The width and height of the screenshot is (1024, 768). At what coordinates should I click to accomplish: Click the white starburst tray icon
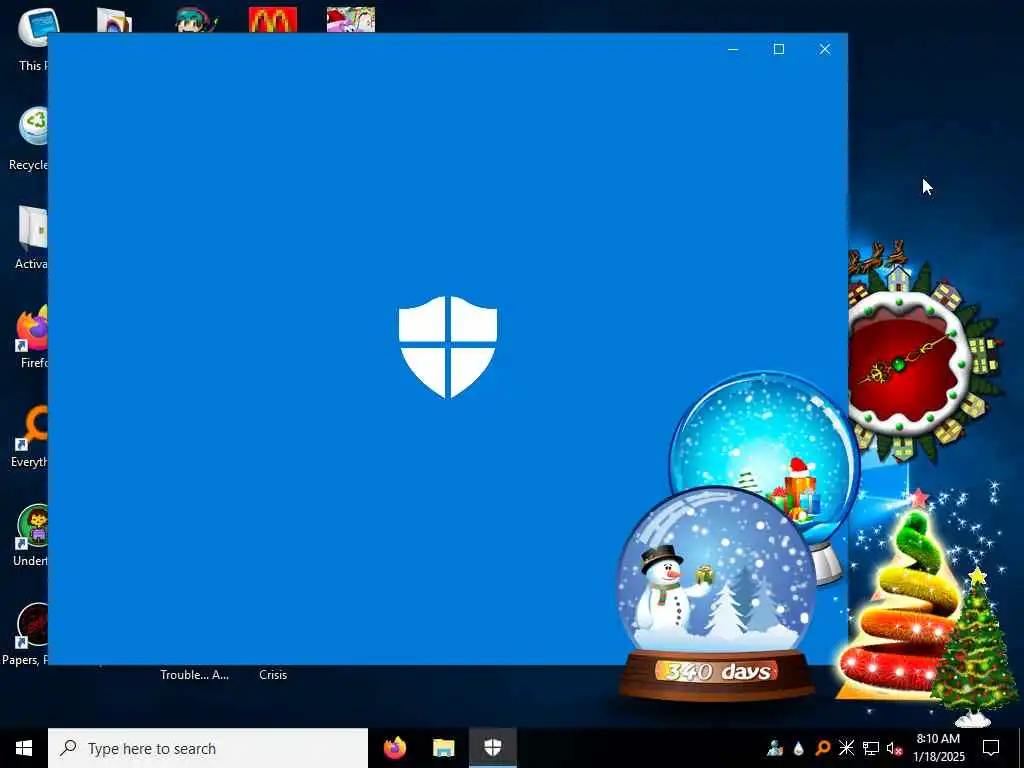click(x=846, y=748)
